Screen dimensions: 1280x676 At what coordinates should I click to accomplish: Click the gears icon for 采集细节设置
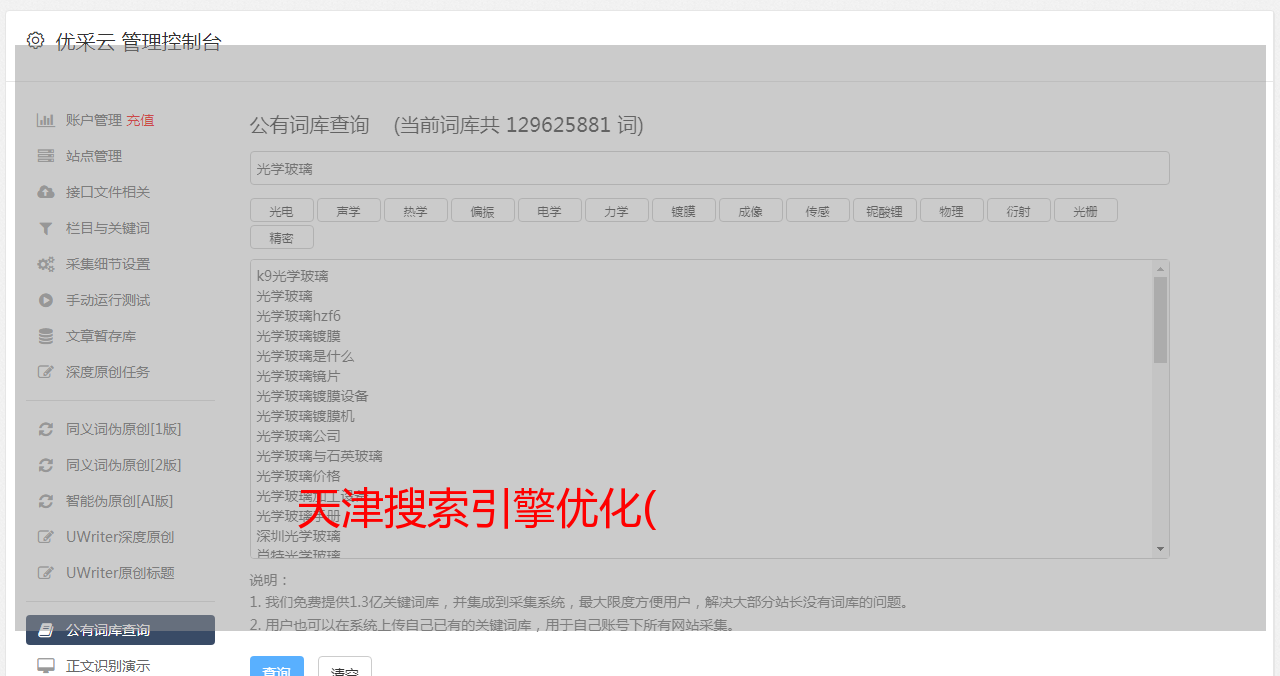pyautogui.click(x=46, y=264)
